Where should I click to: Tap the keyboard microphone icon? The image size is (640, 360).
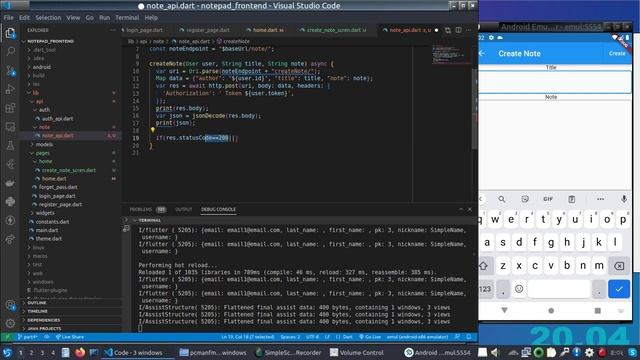(x=624, y=199)
